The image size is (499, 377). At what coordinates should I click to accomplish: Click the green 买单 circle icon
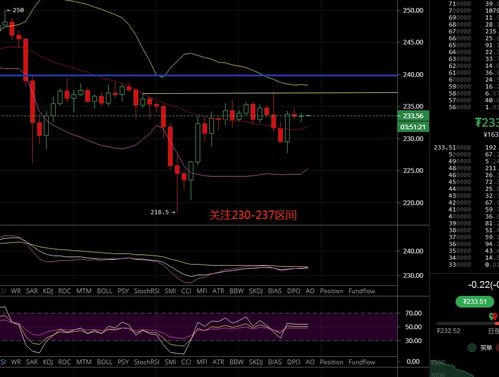pyautogui.click(x=472, y=348)
